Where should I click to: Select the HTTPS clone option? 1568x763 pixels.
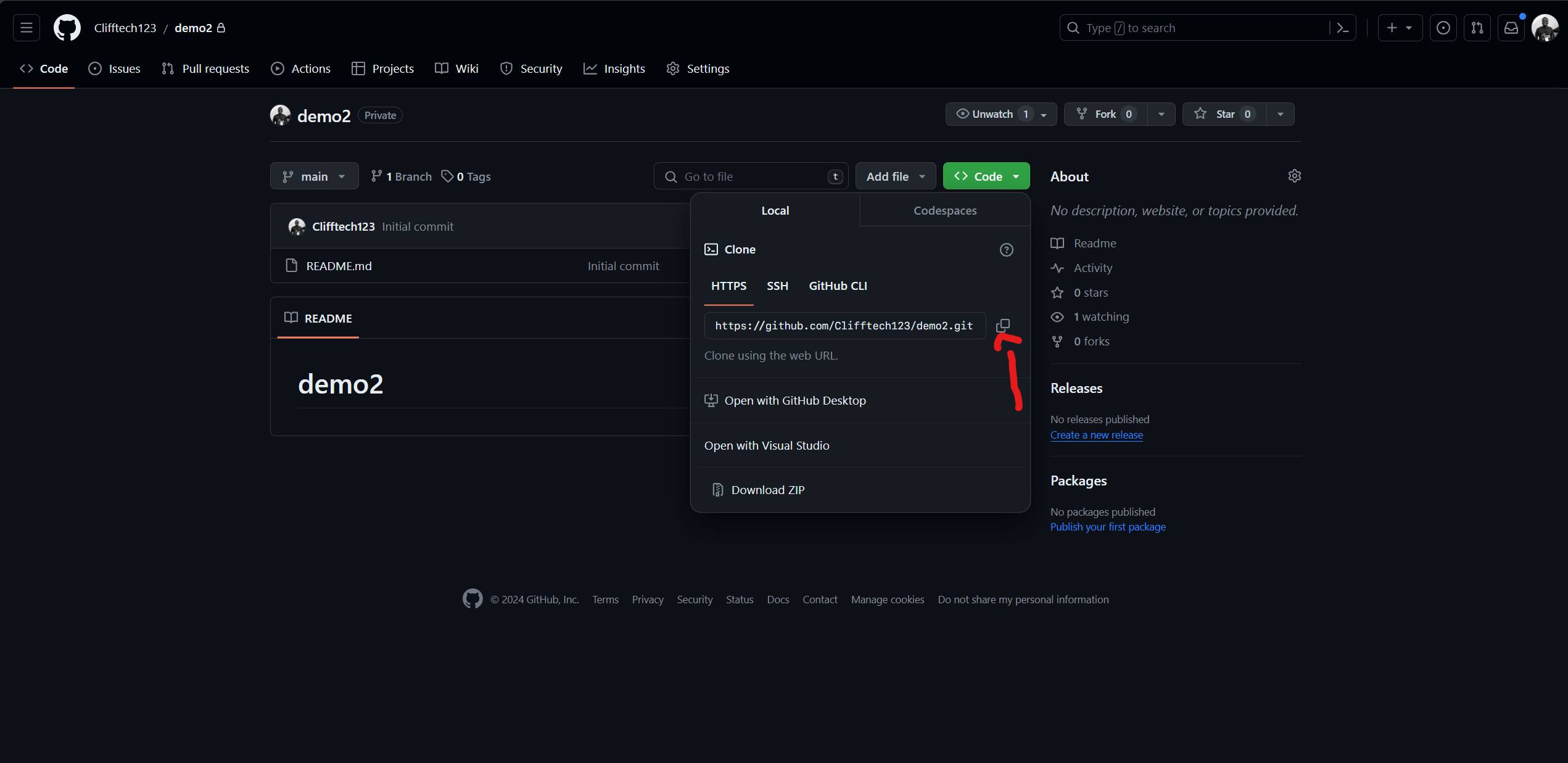[x=728, y=286]
